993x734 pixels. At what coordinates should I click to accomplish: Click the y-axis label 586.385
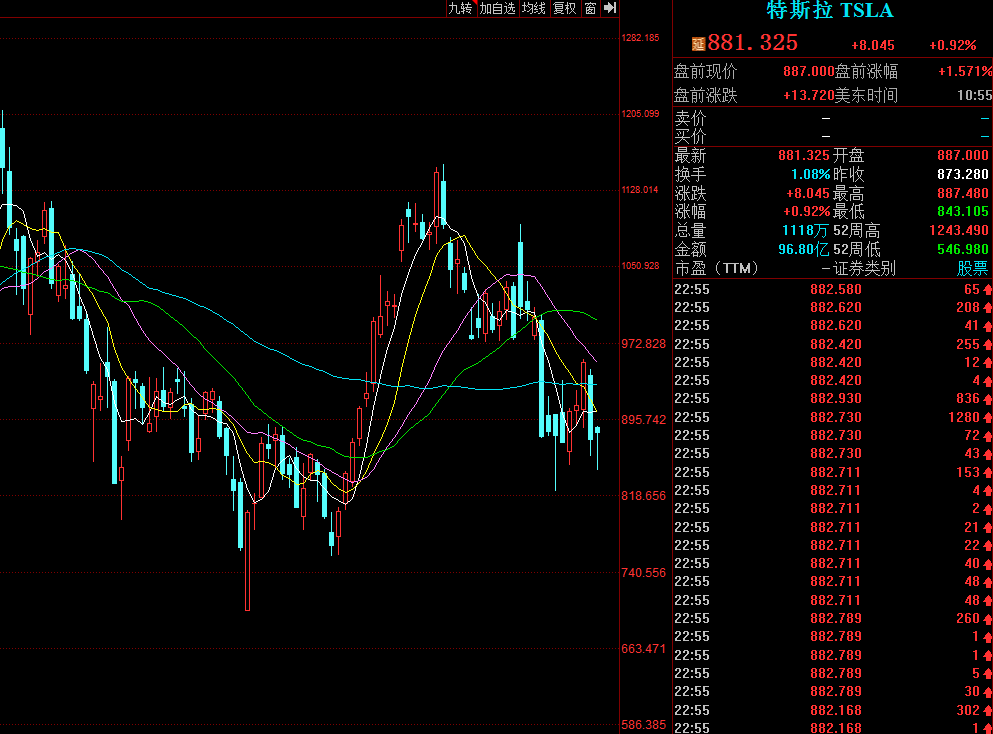[643, 725]
